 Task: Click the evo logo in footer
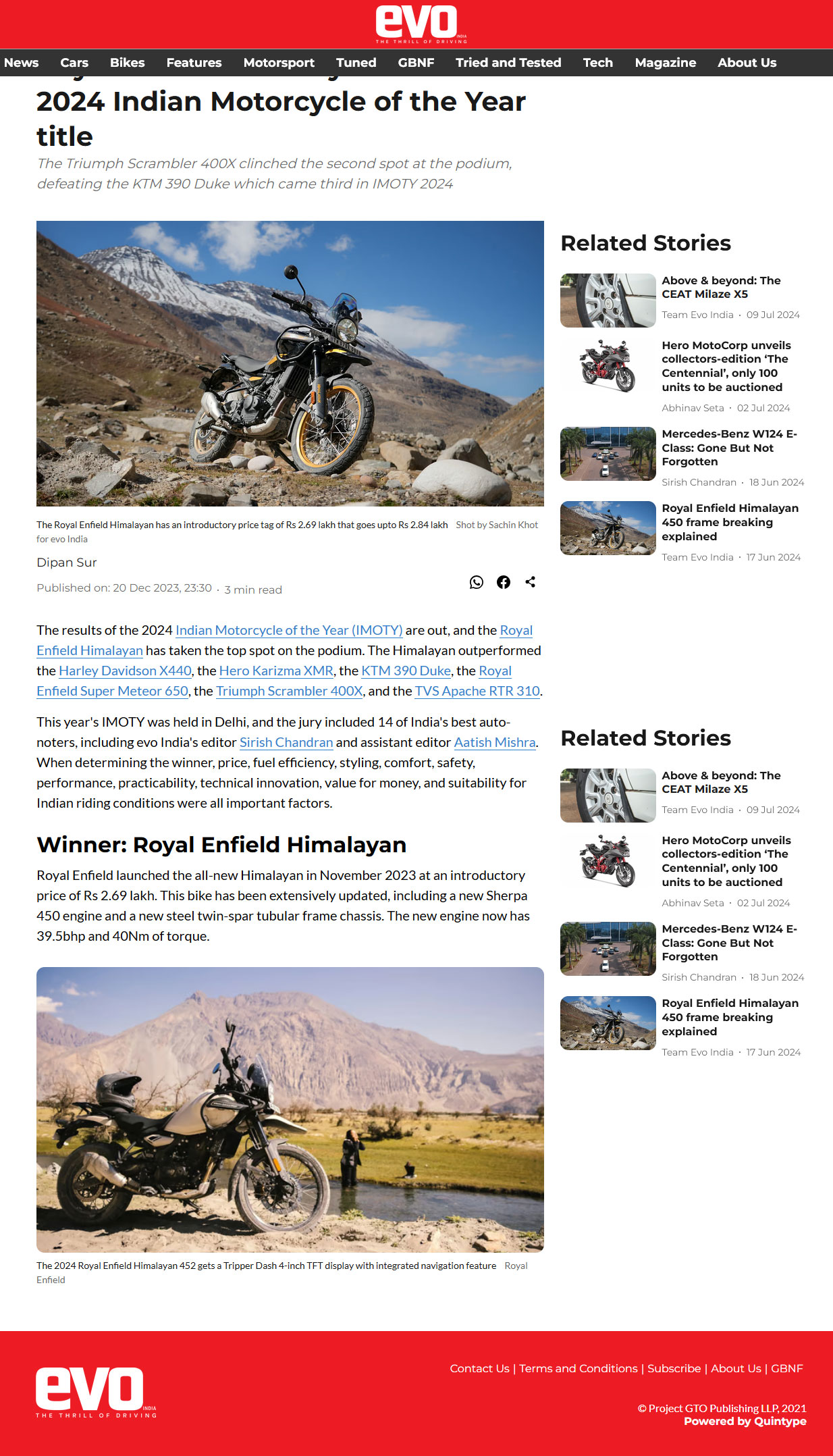point(96,1392)
